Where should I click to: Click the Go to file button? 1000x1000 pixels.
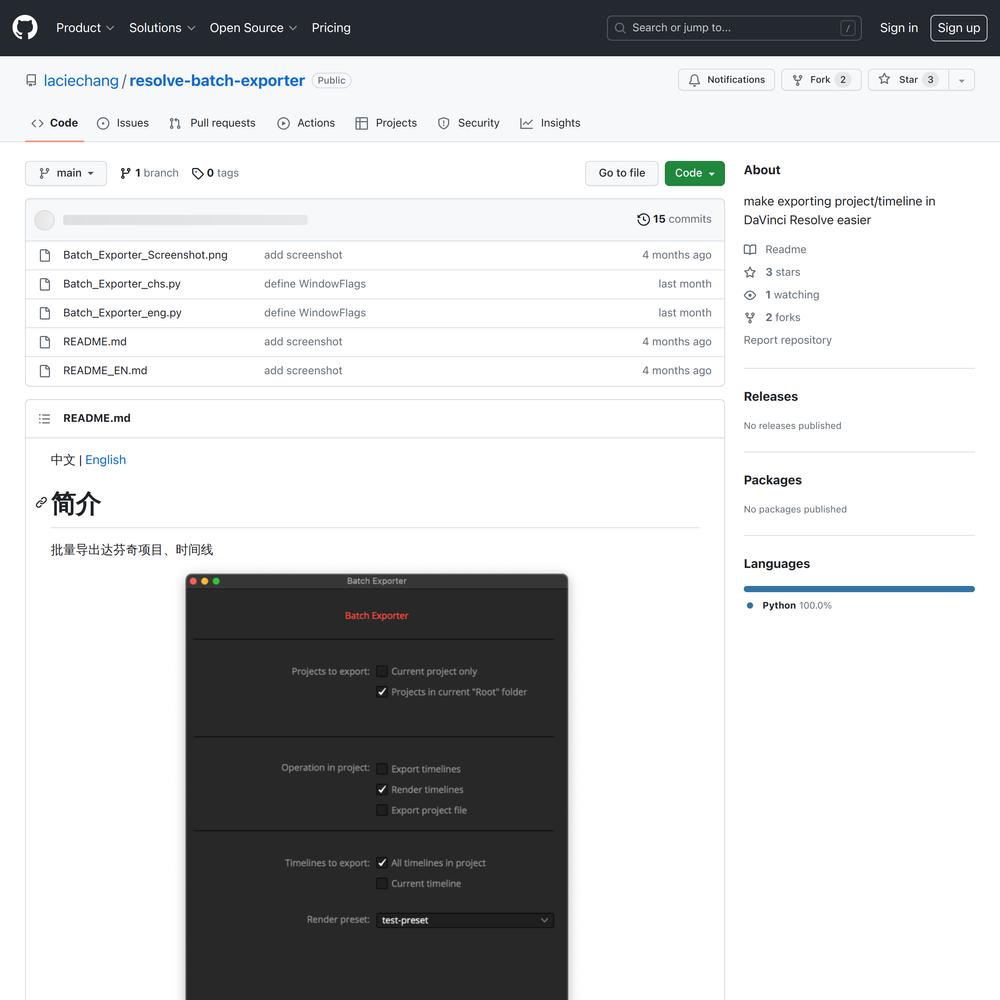tap(622, 173)
